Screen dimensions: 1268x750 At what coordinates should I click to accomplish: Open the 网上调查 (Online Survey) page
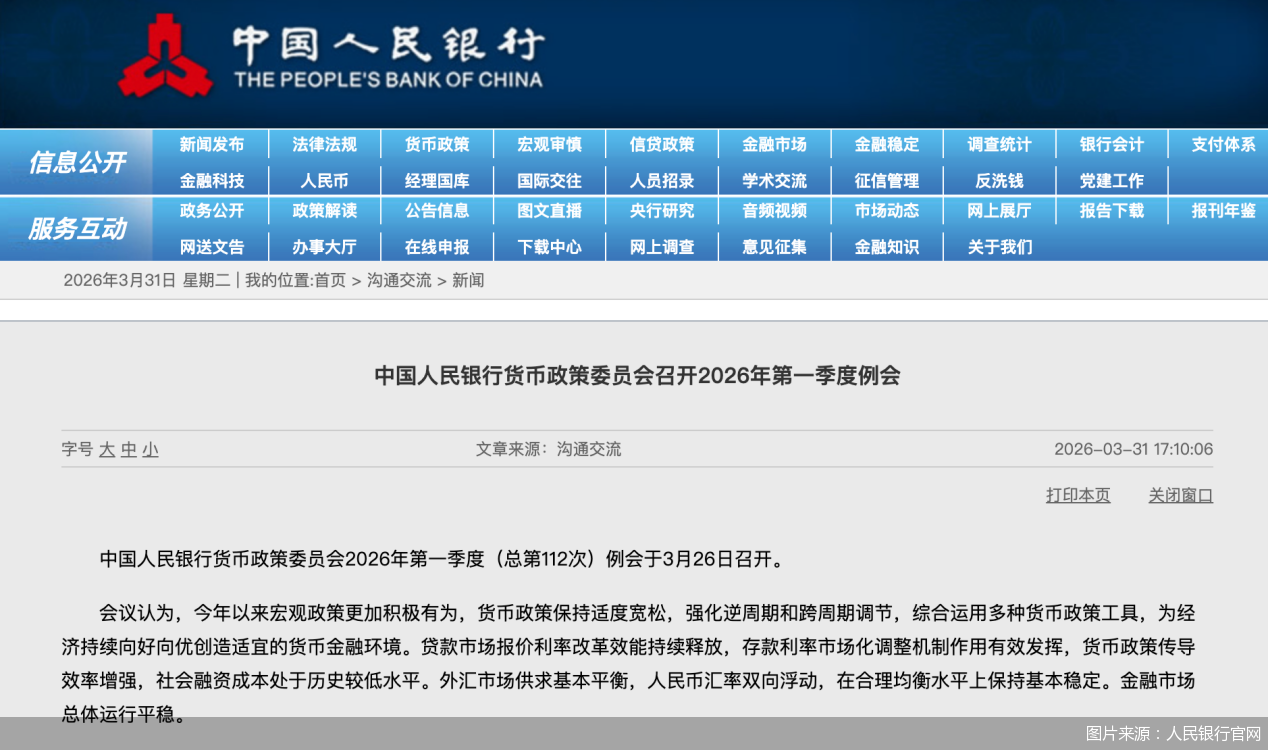click(x=661, y=246)
